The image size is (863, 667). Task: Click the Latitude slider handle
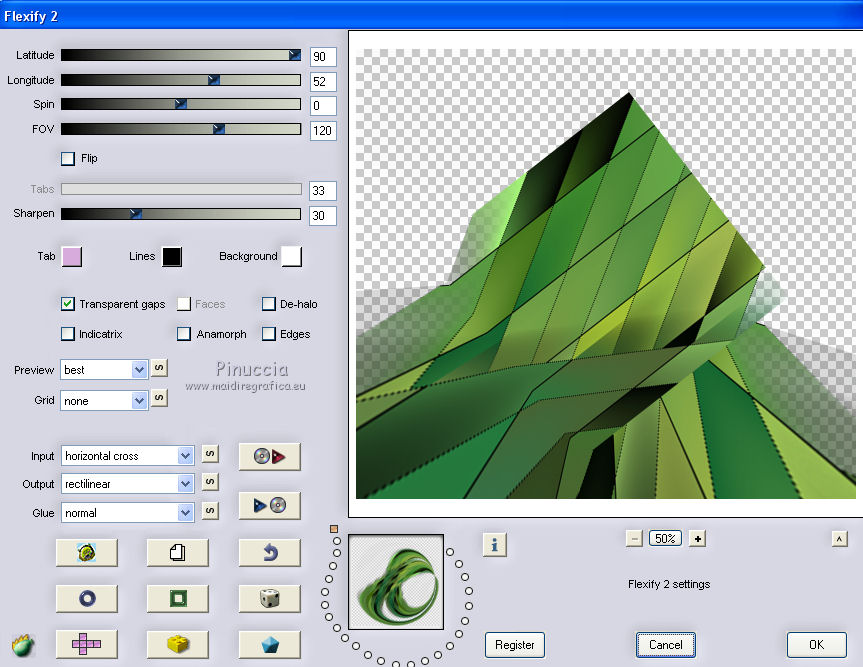point(294,54)
